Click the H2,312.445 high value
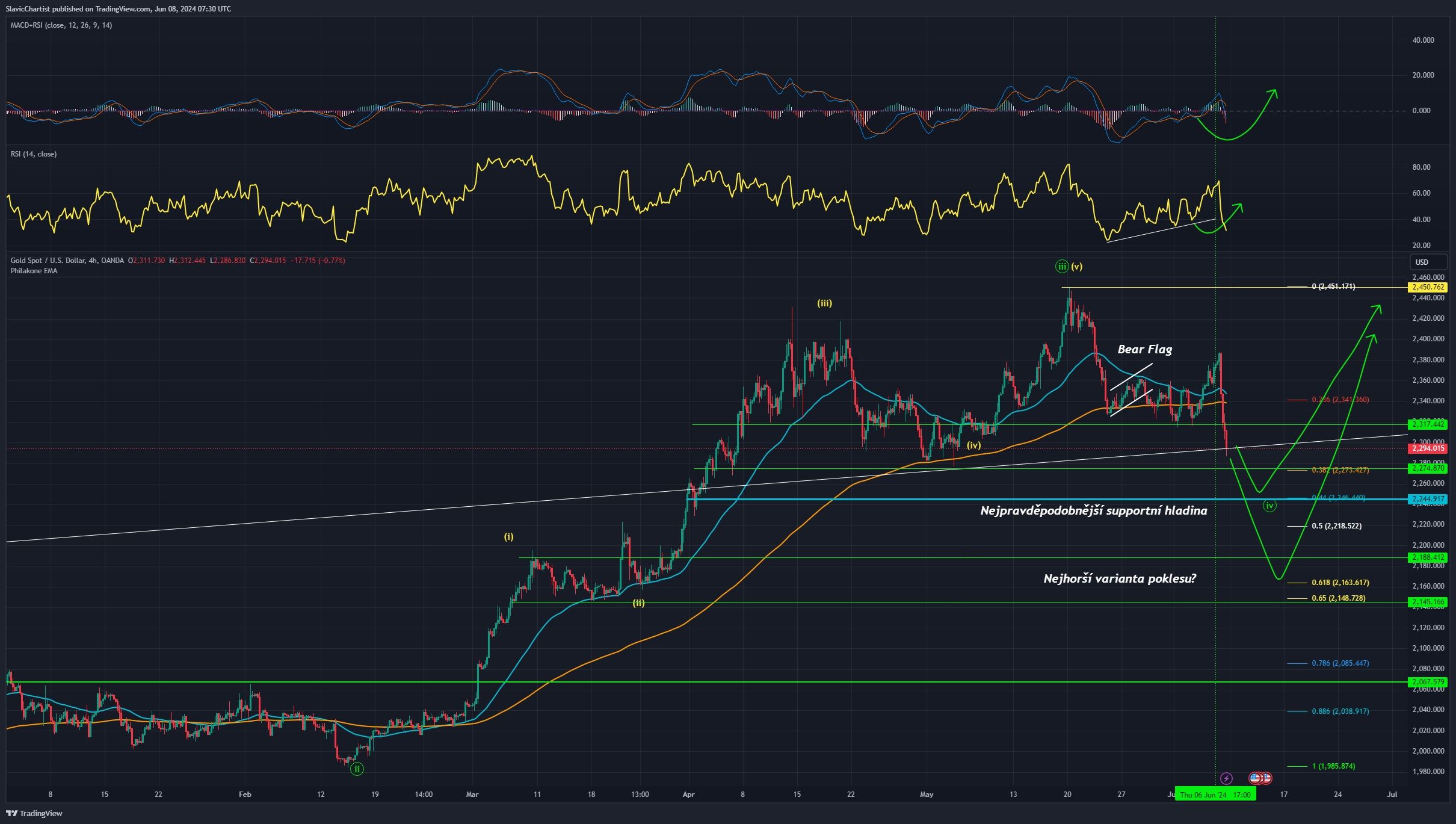The width and height of the screenshot is (1456, 824). [187, 261]
